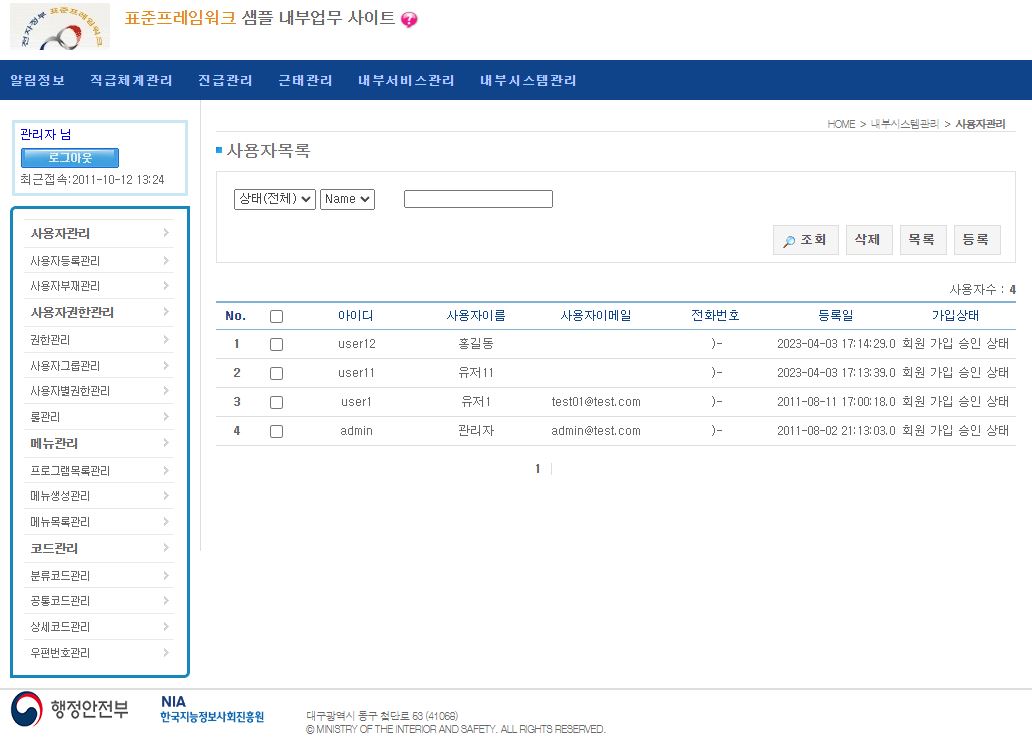The image size is (1032, 746).
Task: Click arrow icon beside 권한관리
Action: 165,339
